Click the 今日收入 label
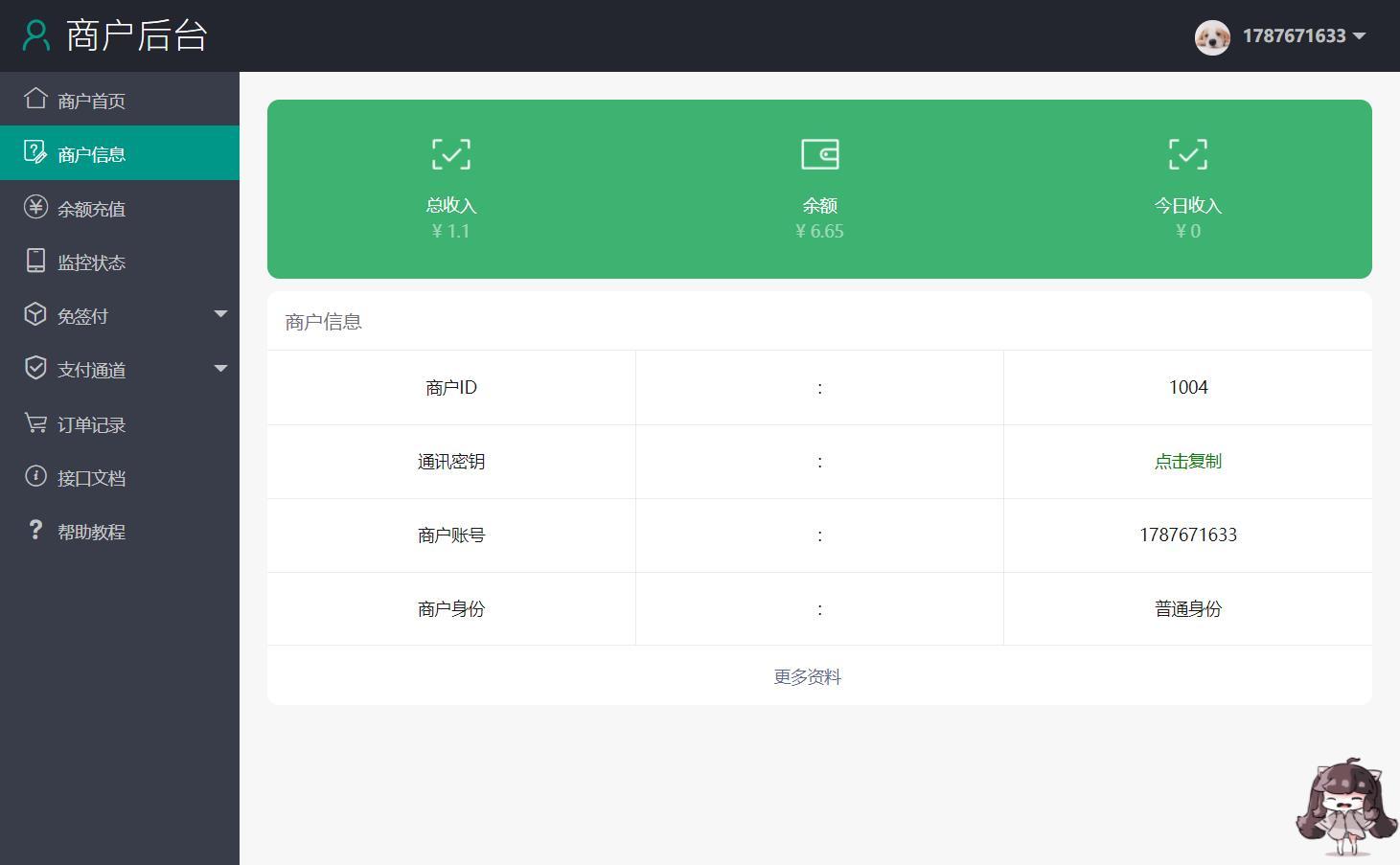 1188,205
